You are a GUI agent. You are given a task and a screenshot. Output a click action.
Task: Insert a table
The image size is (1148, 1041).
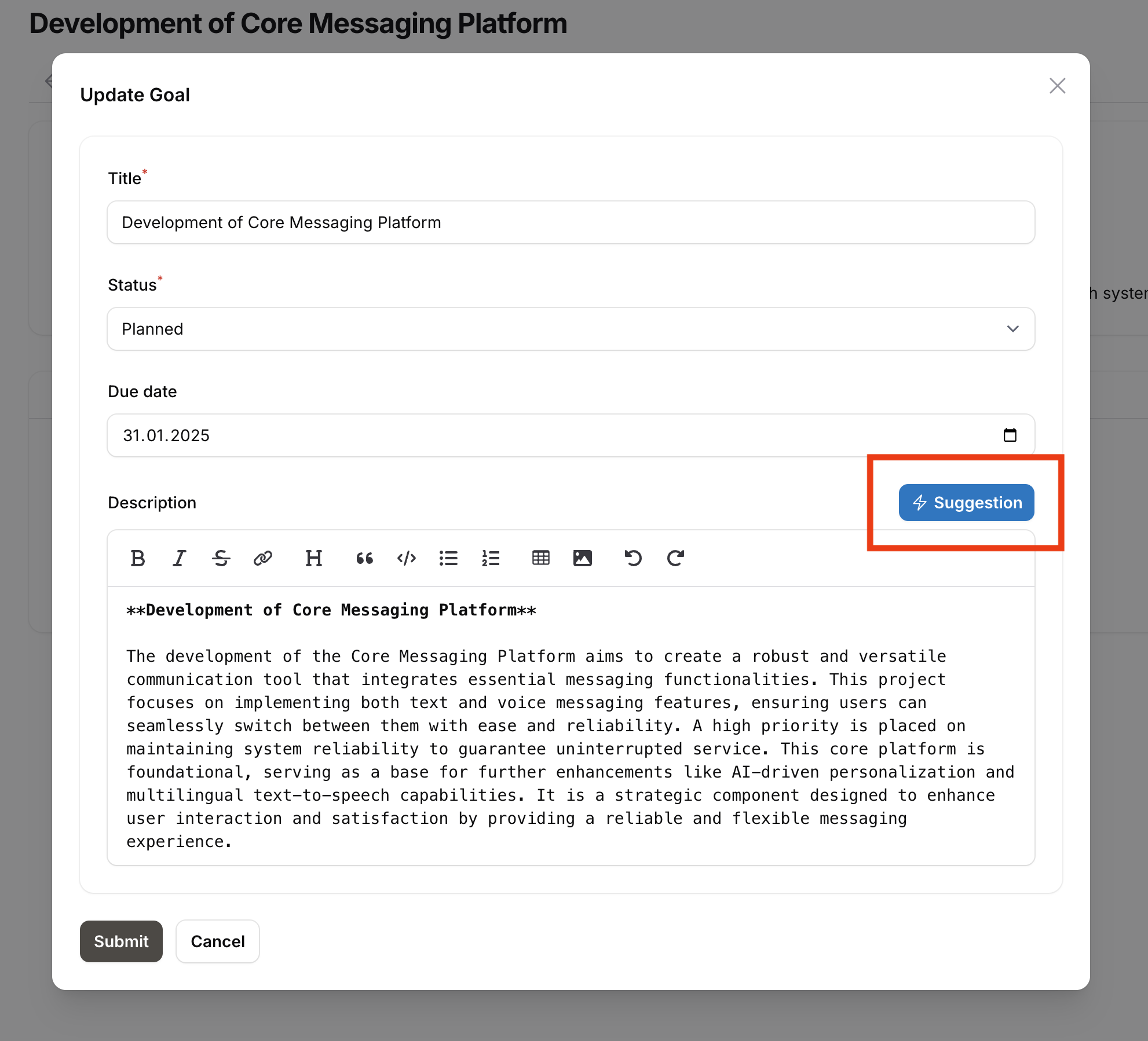coord(541,558)
